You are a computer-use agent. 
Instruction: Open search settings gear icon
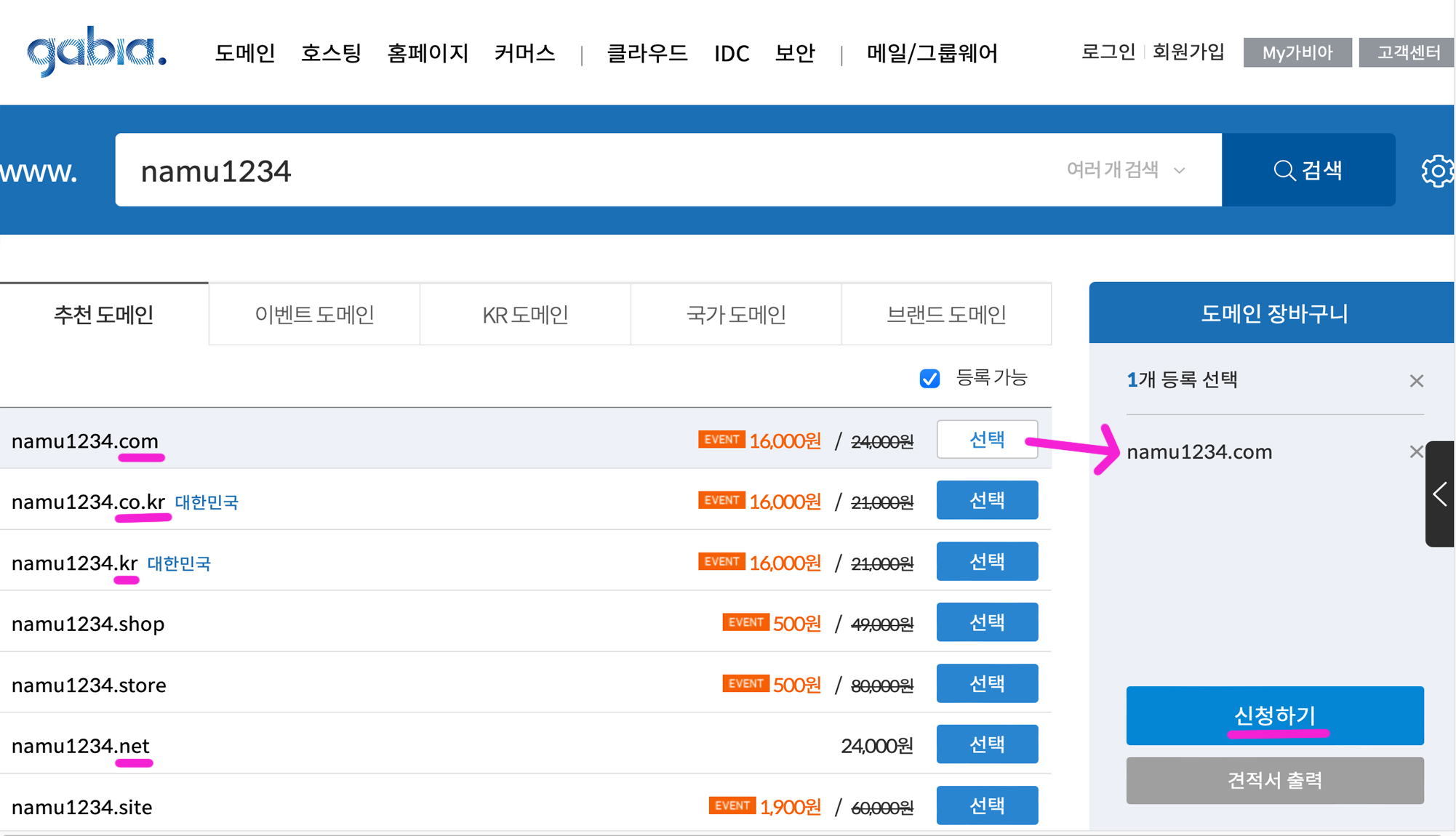coord(1436,171)
